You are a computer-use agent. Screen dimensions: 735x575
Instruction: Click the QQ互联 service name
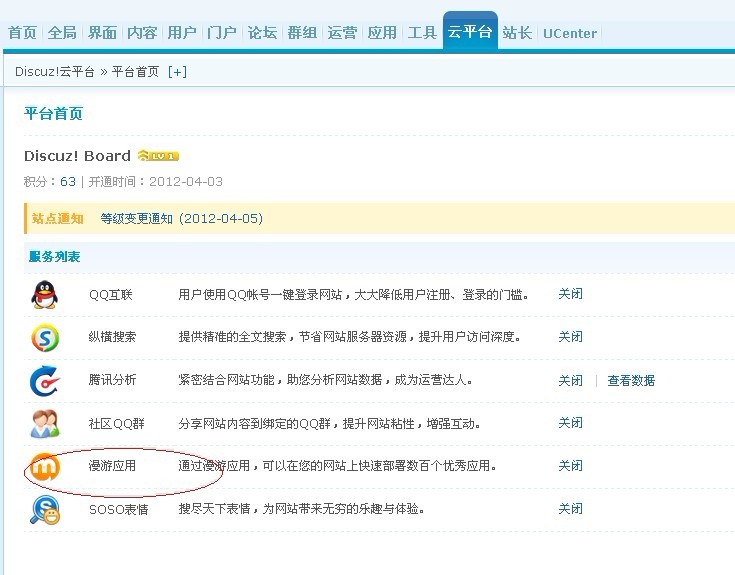(x=111, y=295)
